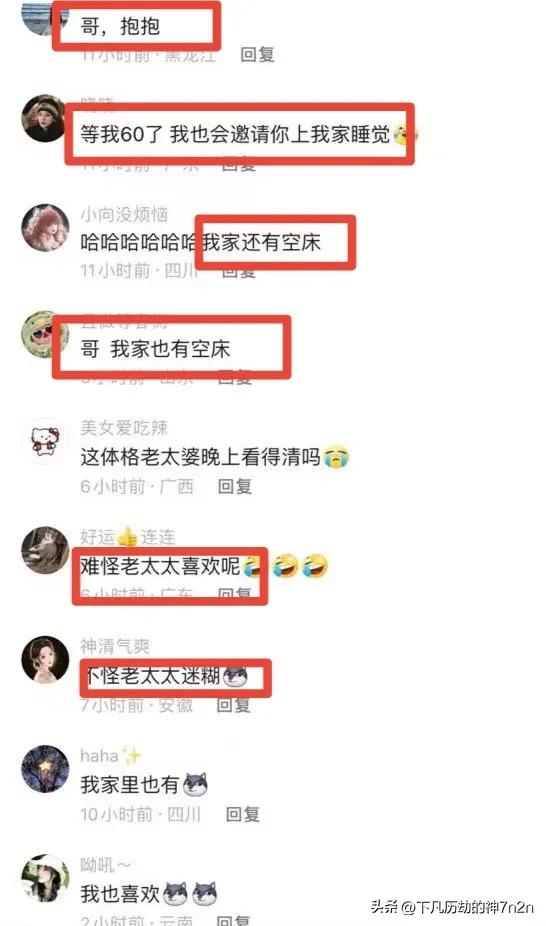Reply to the 我家里也有 comment

point(243,814)
